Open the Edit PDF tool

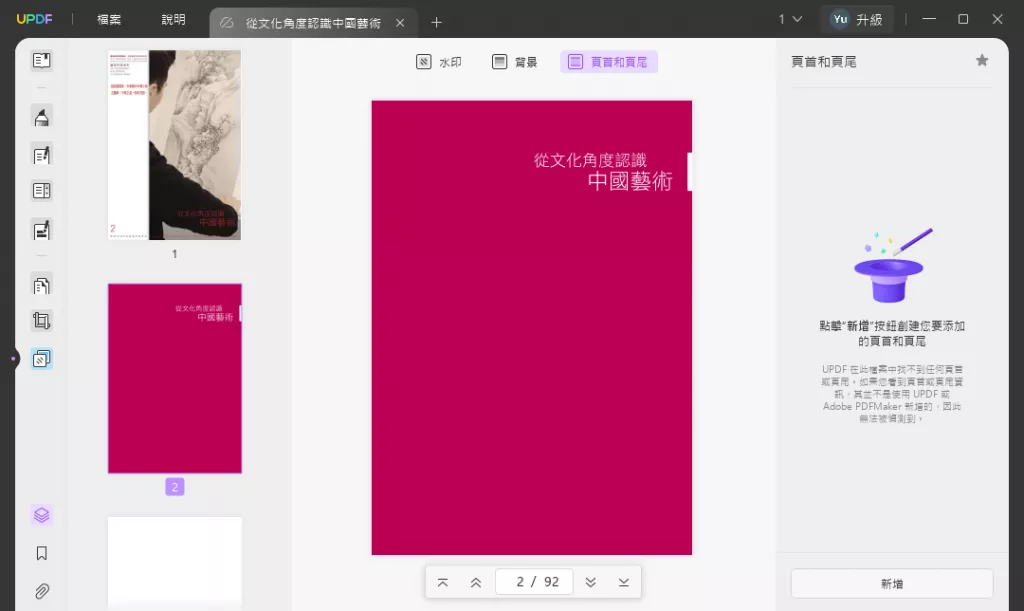(x=41, y=155)
